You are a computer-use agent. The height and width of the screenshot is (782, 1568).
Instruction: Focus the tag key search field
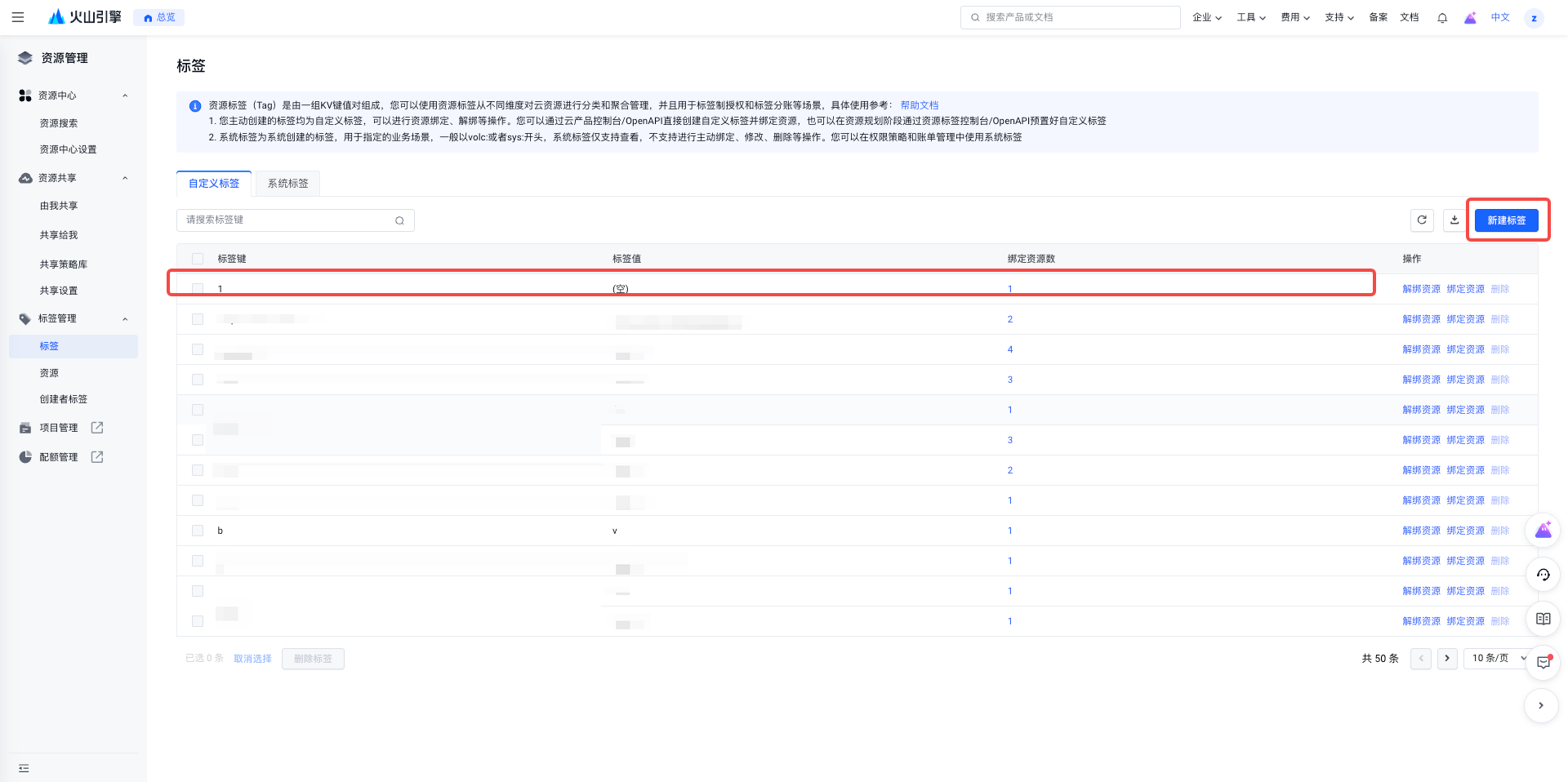[x=296, y=220]
